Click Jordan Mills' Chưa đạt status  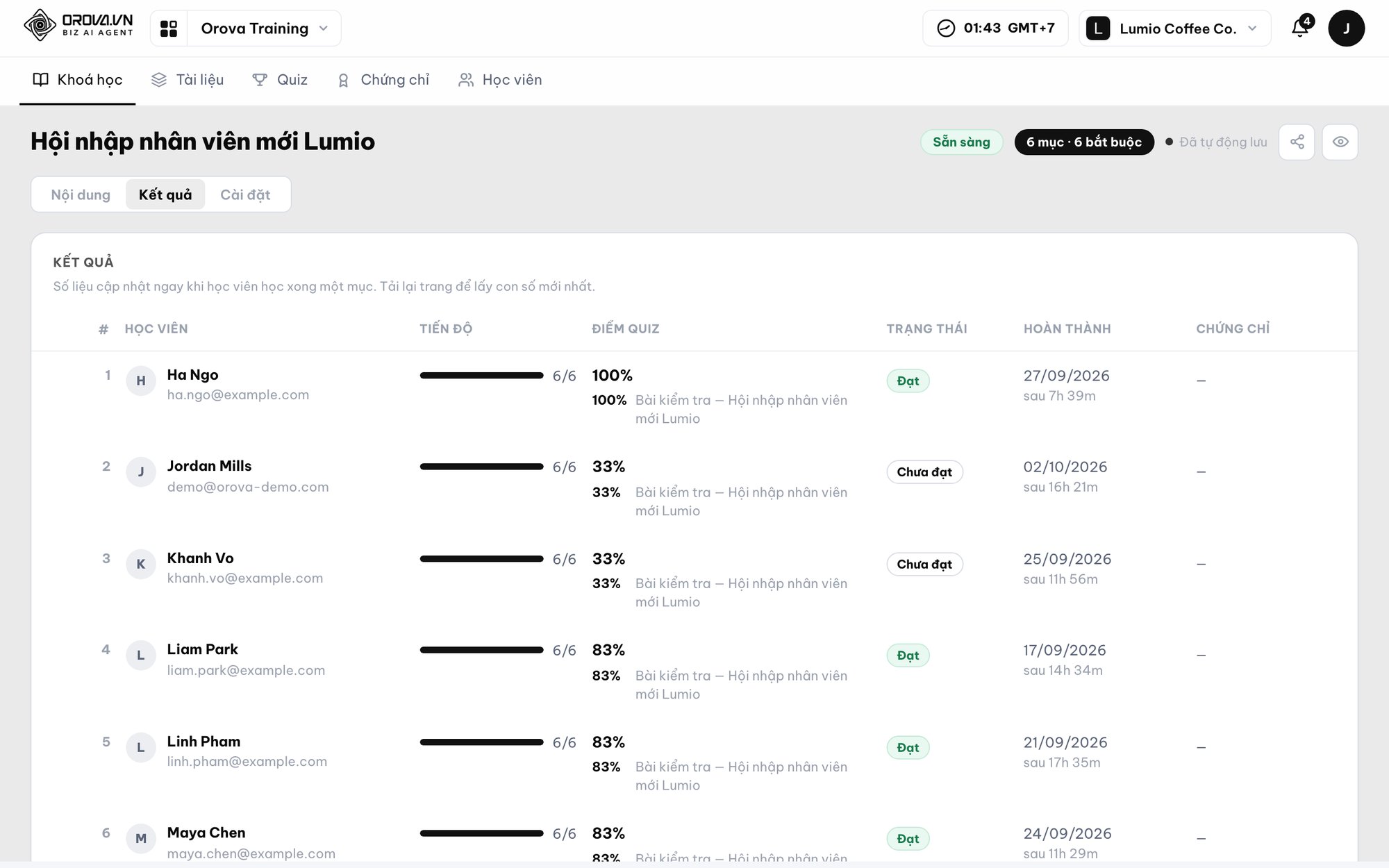tap(924, 472)
